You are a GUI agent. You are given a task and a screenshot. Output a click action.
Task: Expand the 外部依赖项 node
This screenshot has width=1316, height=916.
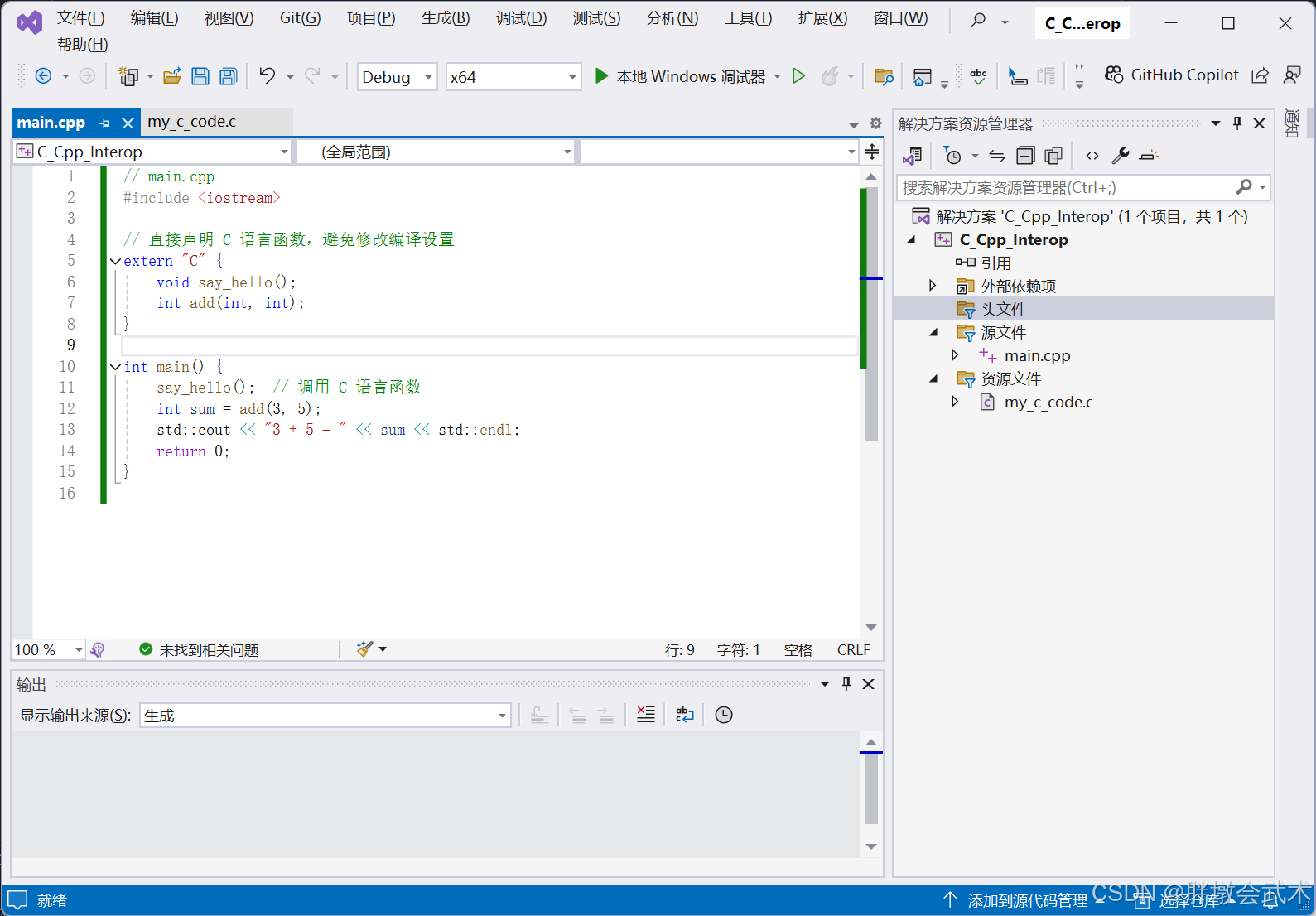(933, 286)
